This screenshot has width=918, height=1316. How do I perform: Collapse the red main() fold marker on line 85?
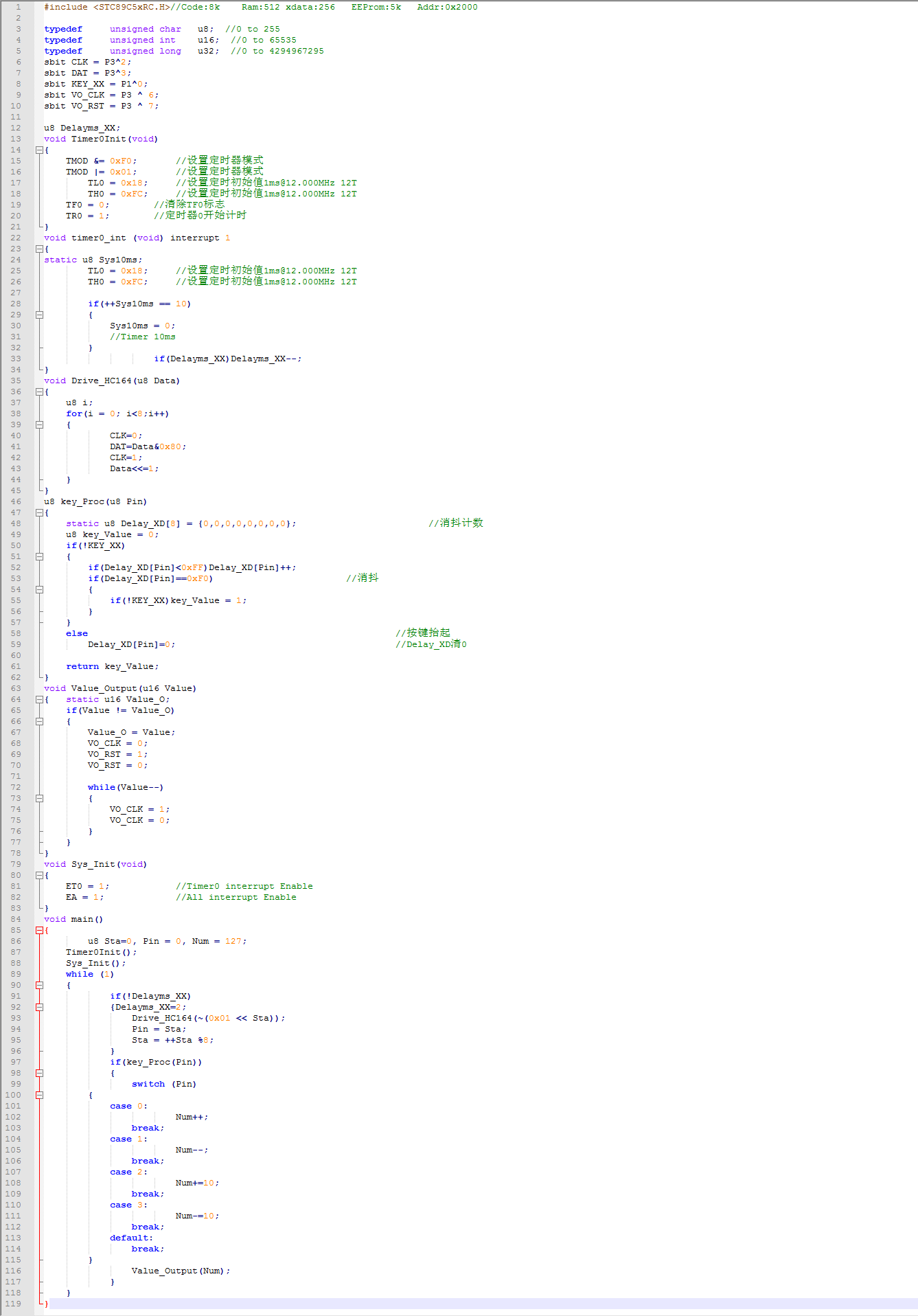coord(39,930)
